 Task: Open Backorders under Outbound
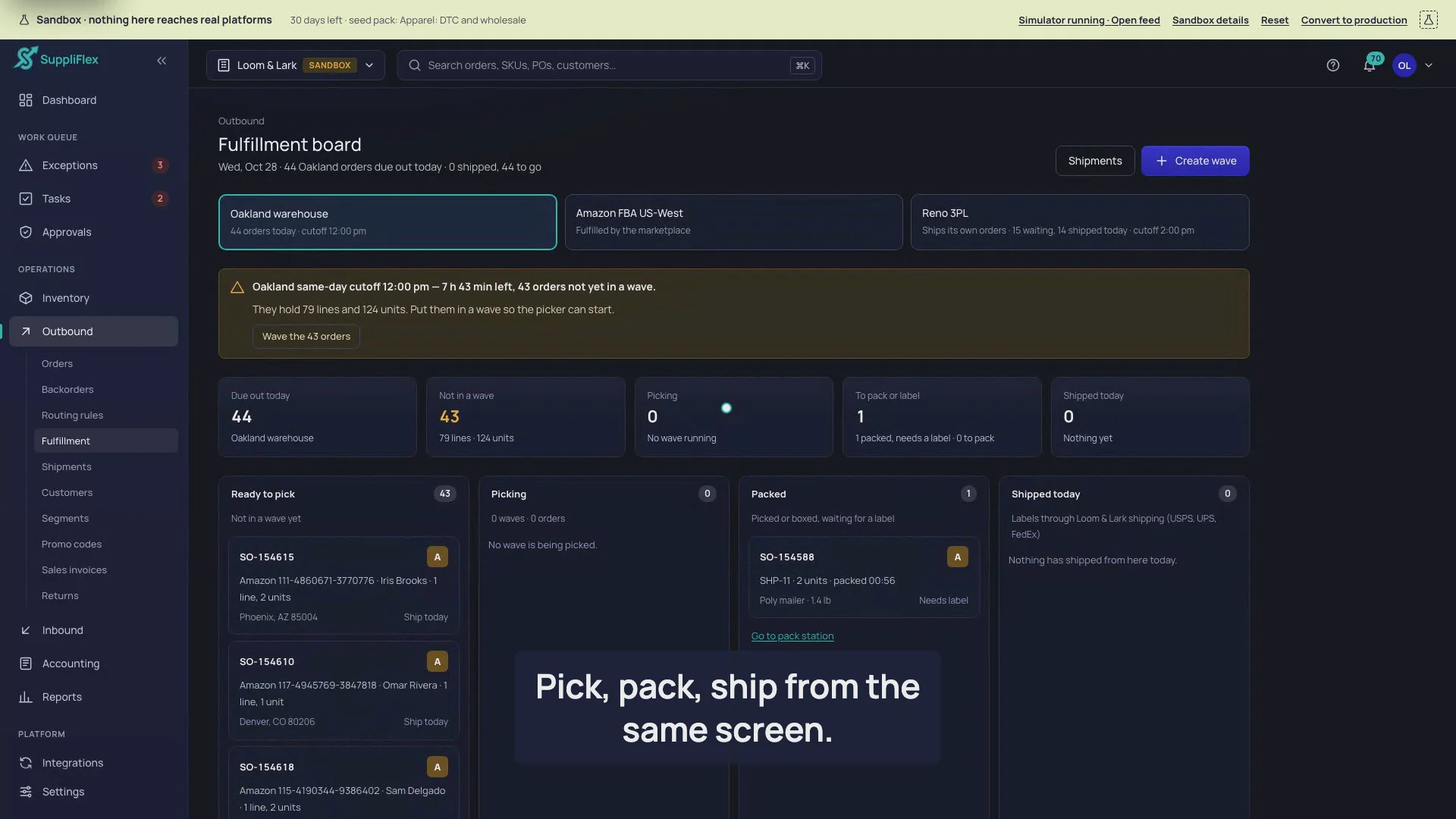[106, 390]
